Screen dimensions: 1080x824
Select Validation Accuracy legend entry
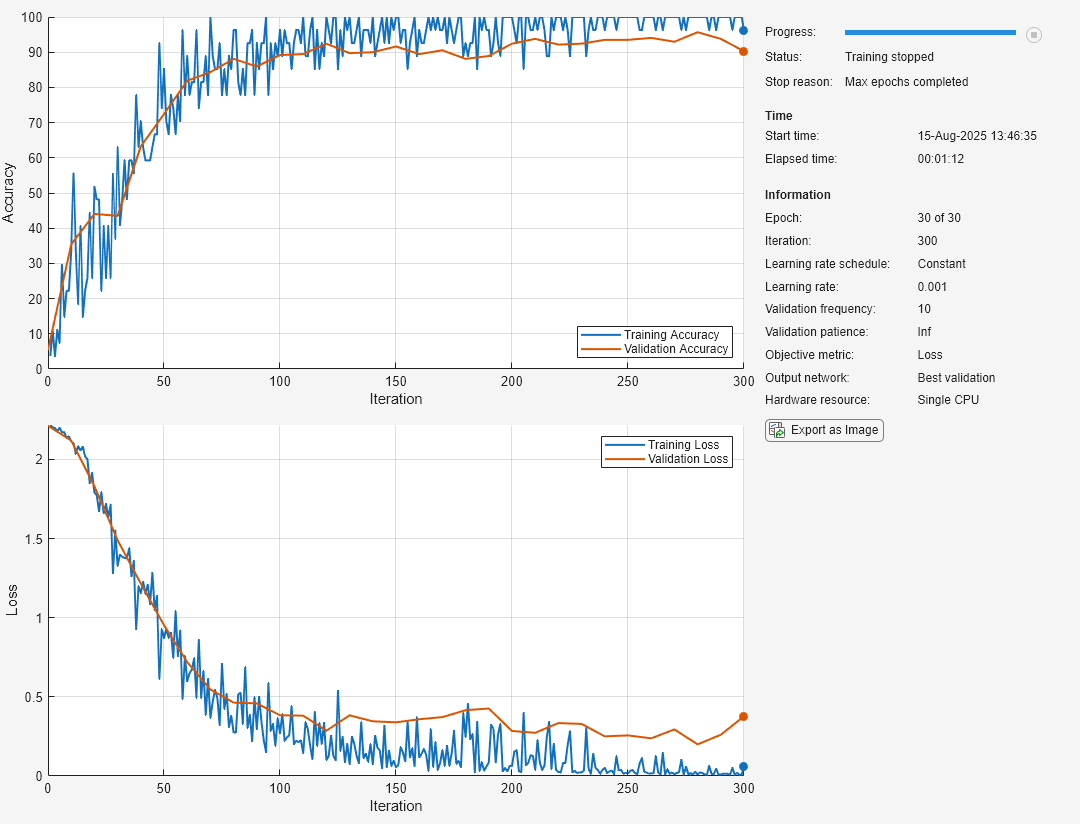point(675,349)
